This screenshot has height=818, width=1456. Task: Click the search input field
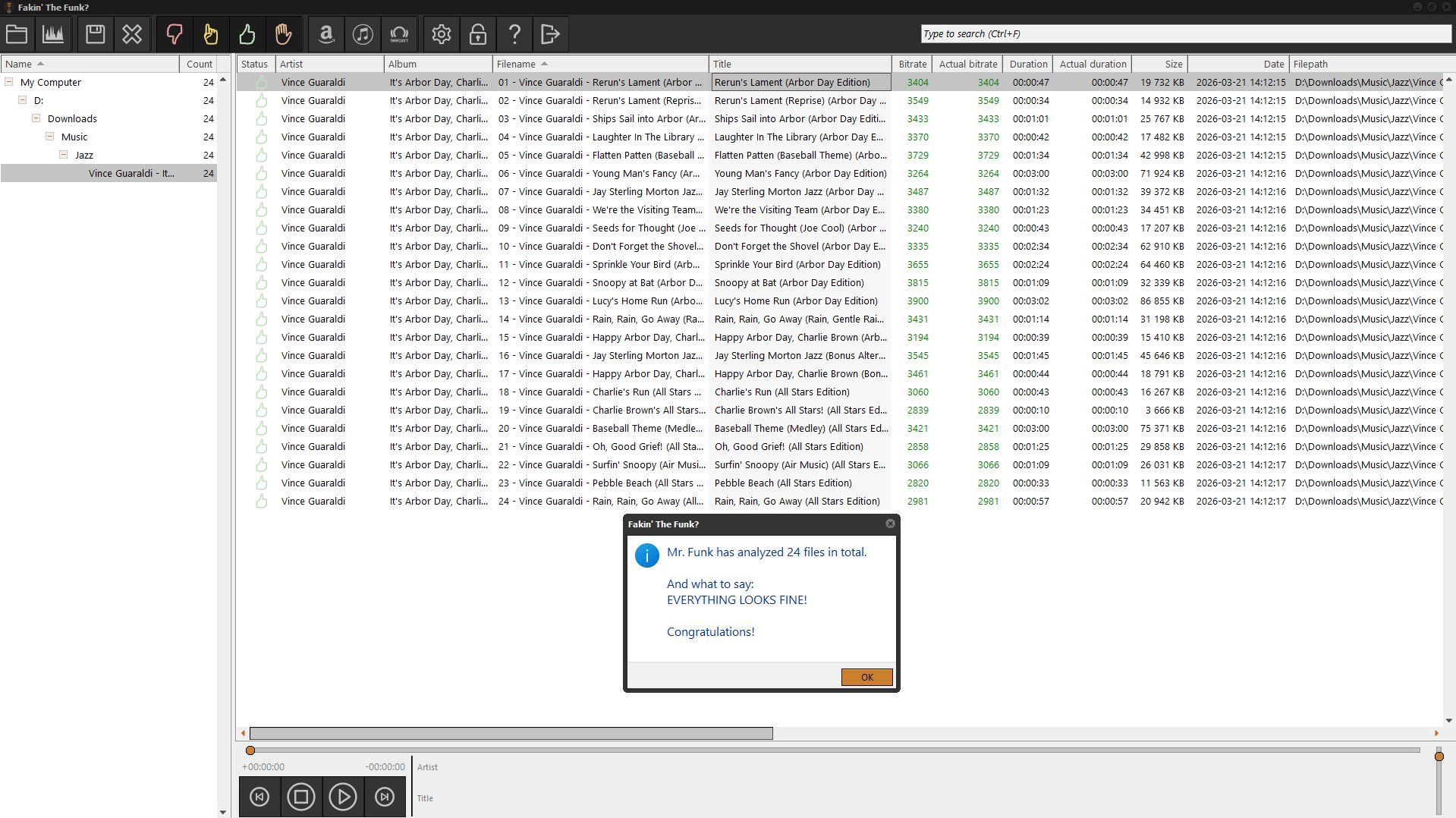[1184, 34]
